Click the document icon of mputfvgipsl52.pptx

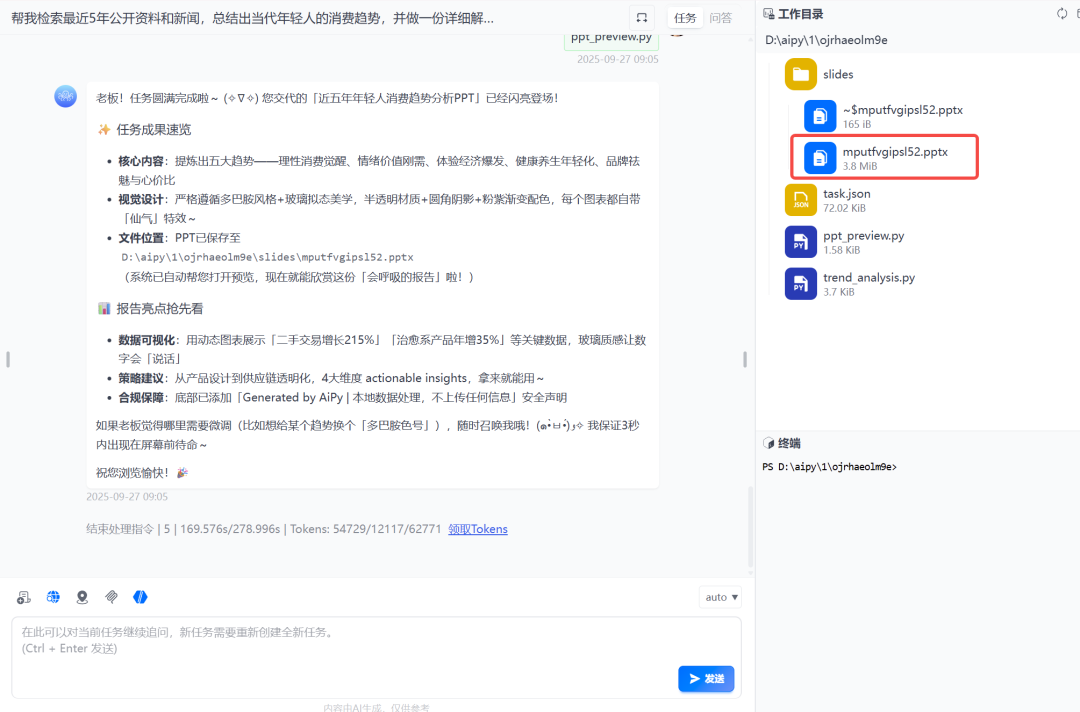[x=819, y=157]
